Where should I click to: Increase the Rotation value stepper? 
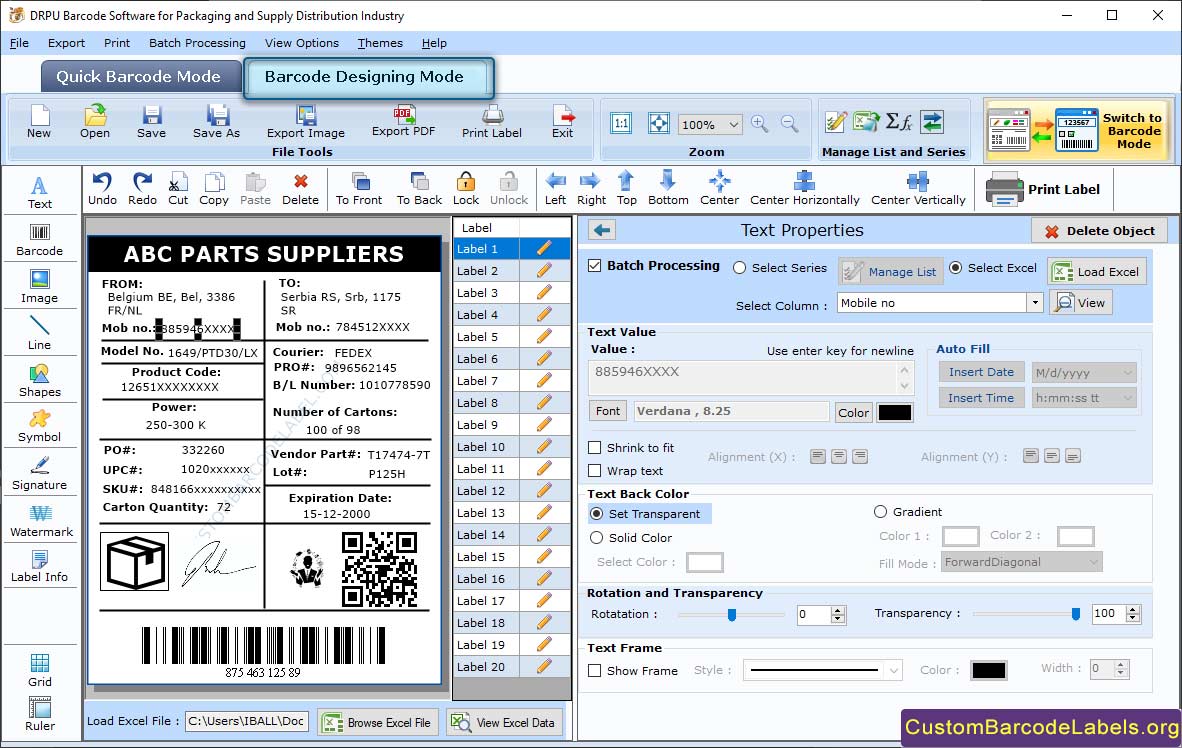tap(838, 610)
